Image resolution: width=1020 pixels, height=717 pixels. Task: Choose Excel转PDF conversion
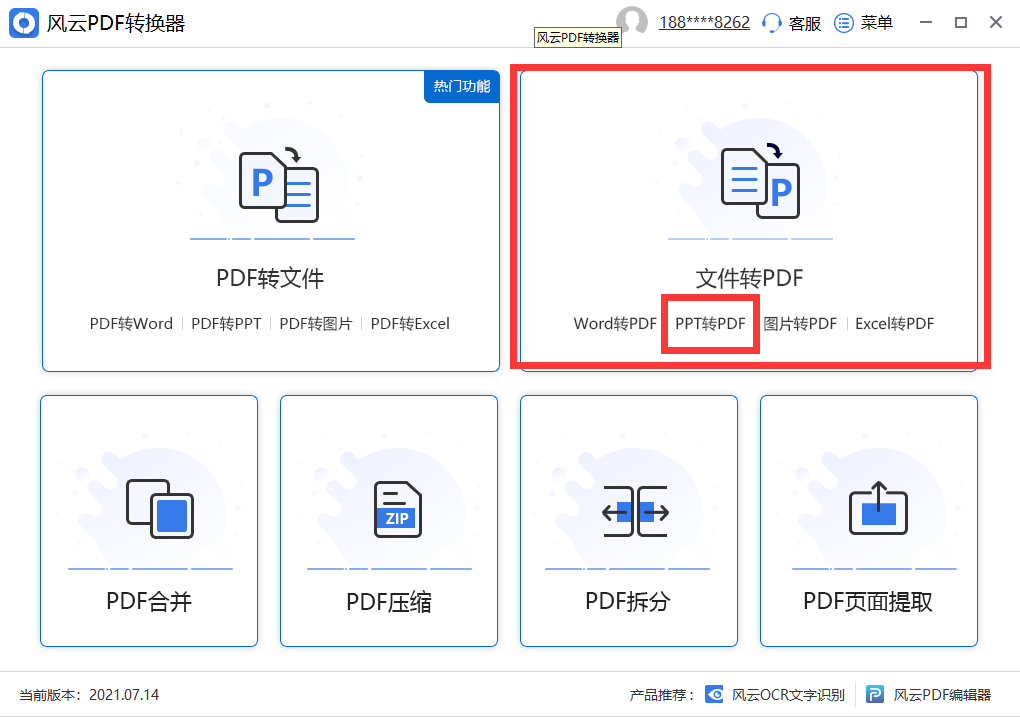coord(894,323)
